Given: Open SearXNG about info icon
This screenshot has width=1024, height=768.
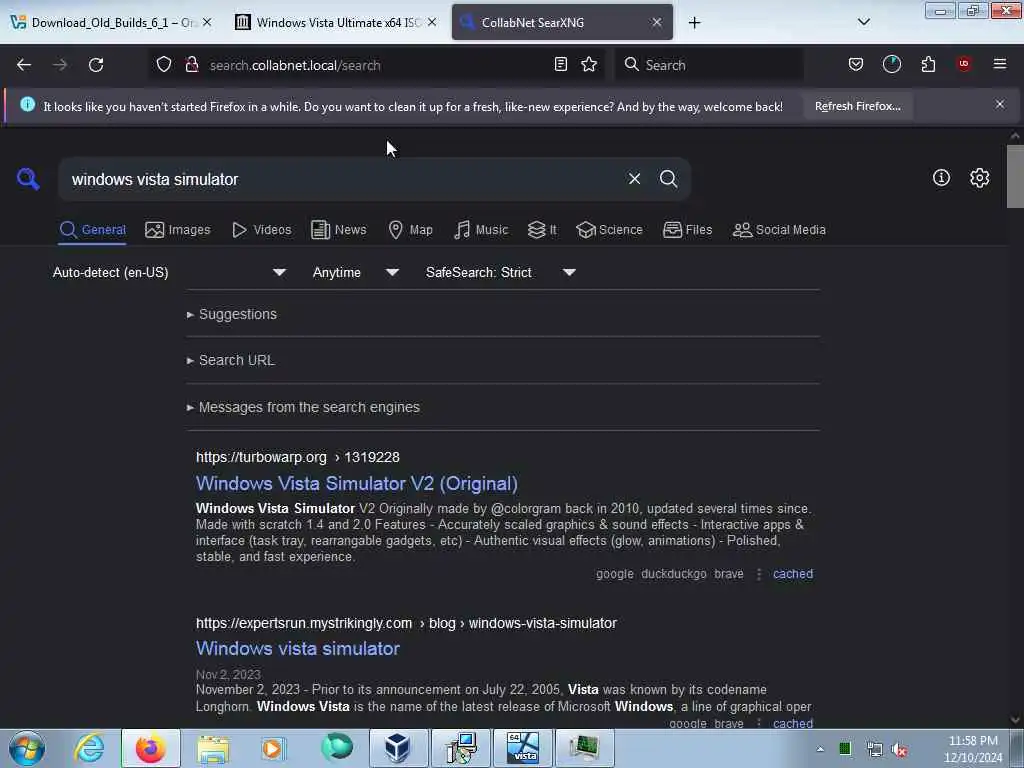Looking at the screenshot, I should [941, 178].
